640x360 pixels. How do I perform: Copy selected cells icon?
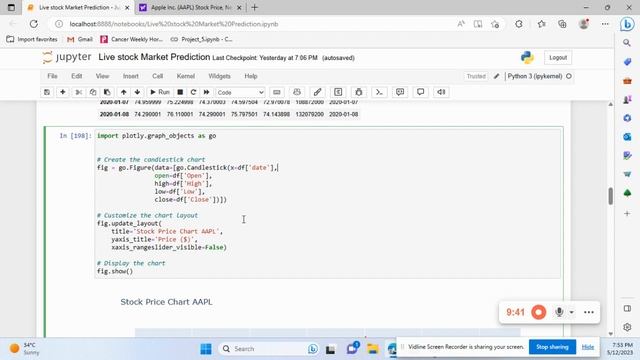[x=93, y=92]
